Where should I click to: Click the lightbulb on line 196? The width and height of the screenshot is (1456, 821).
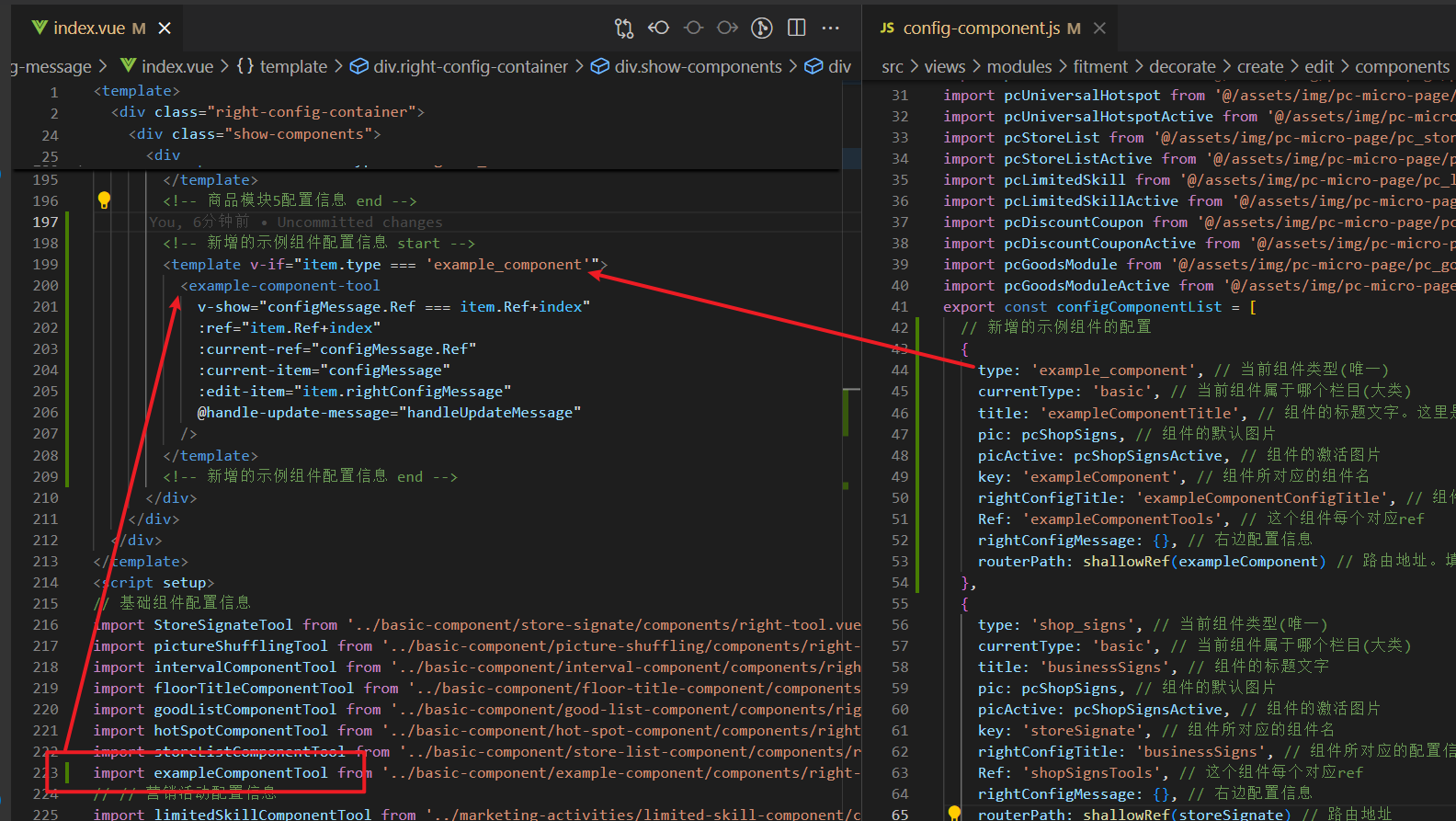[104, 200]
